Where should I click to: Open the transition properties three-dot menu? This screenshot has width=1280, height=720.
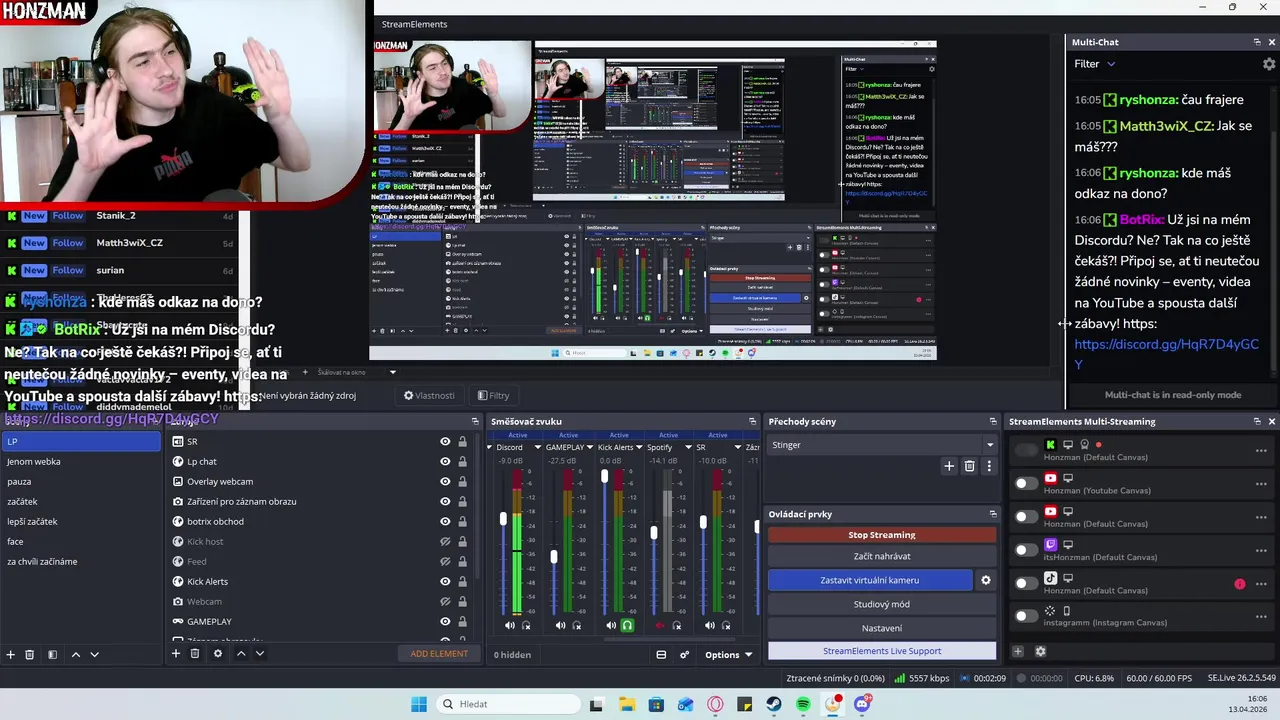point(989,465)
